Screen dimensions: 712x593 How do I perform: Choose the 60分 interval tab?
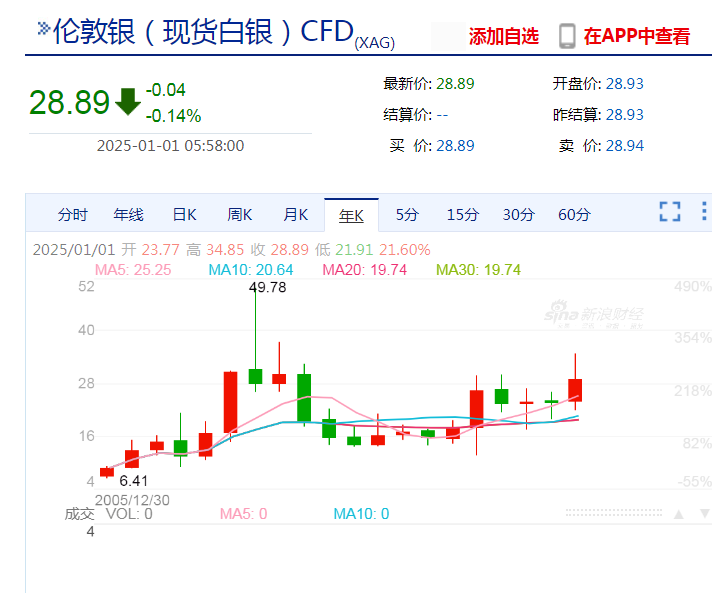tap(574, 214)
